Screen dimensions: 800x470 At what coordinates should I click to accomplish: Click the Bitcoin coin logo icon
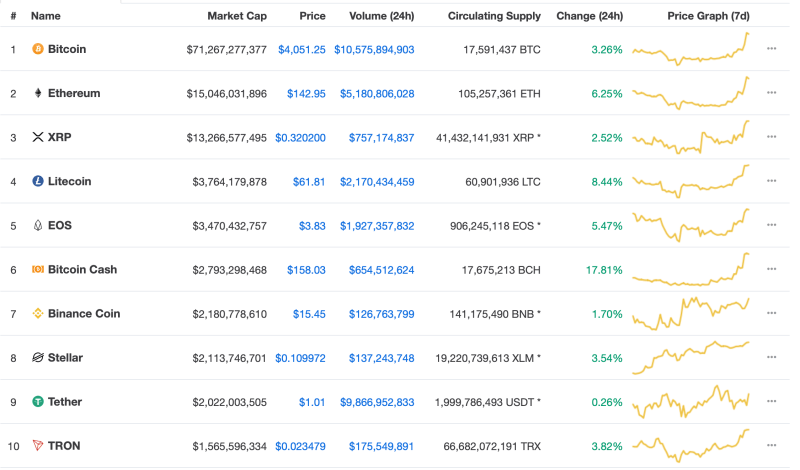coord(38,49)
